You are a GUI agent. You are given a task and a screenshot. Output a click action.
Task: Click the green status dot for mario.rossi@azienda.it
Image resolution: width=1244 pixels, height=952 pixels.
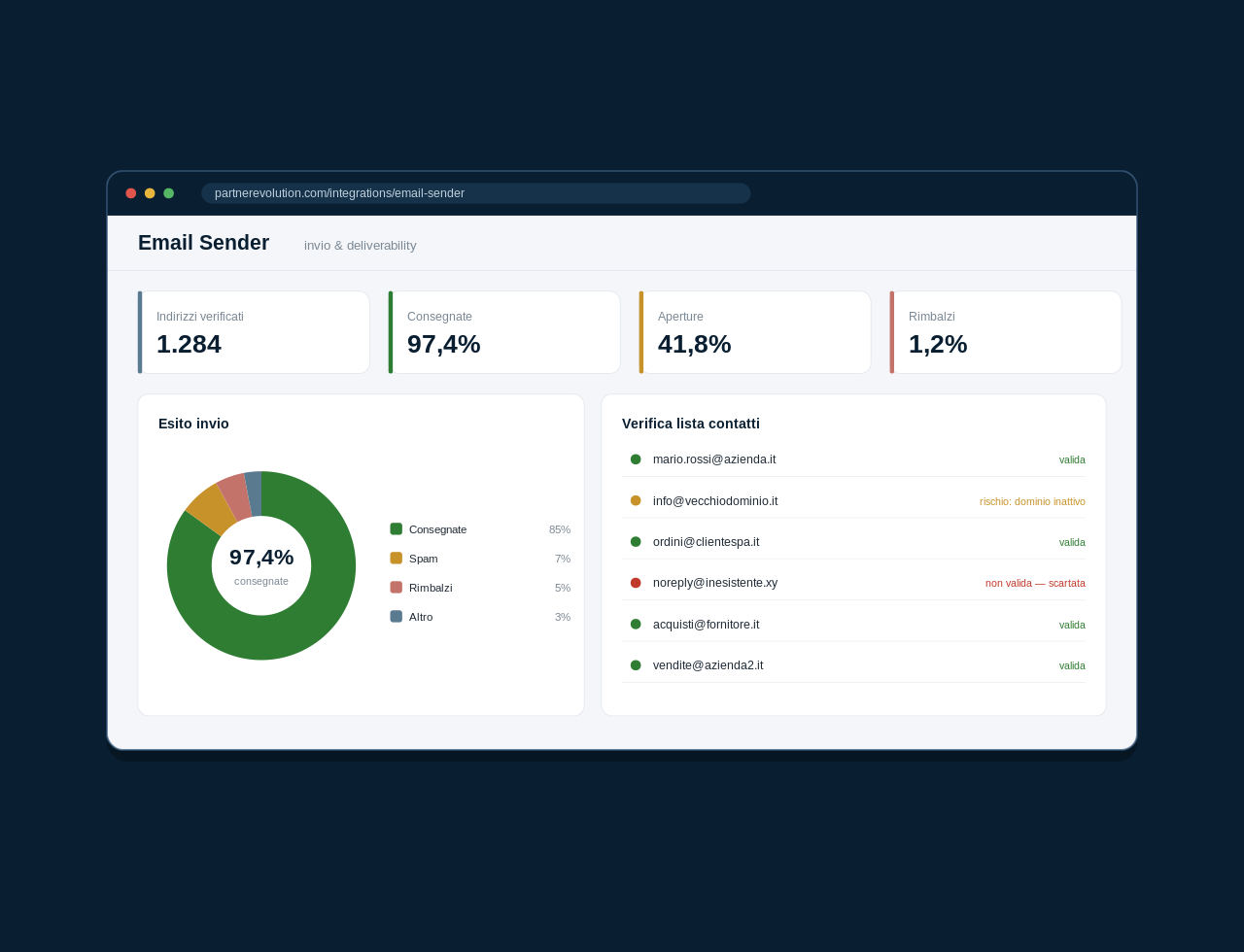point(636,459)
